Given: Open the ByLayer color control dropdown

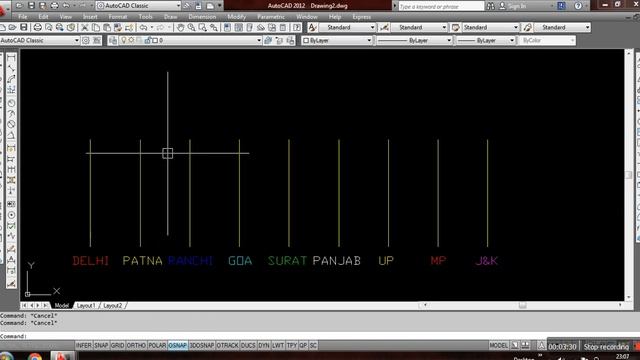Looking at the screenshot, I should [337, 40].
